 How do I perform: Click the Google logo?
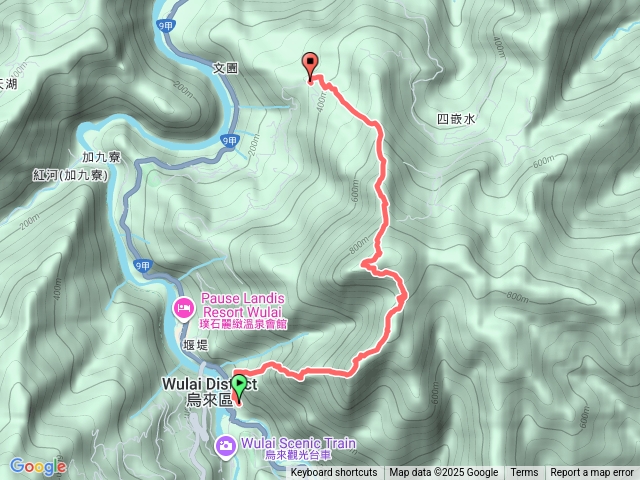pyautogui.click(x=38, y=466)
